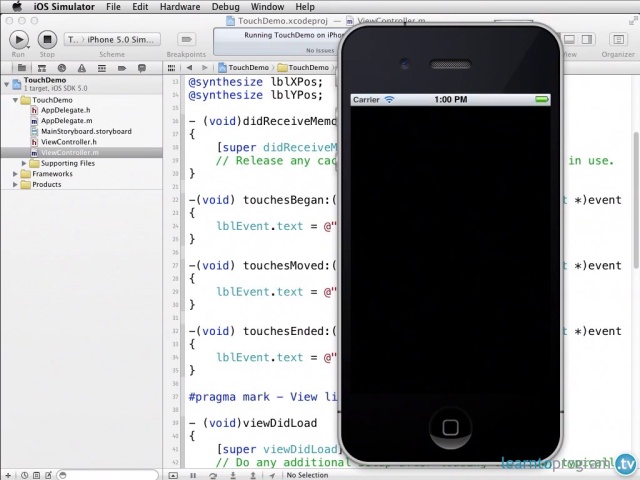Click the touchesEnded method name in code

pyautogui.click(x=286, y=331)
